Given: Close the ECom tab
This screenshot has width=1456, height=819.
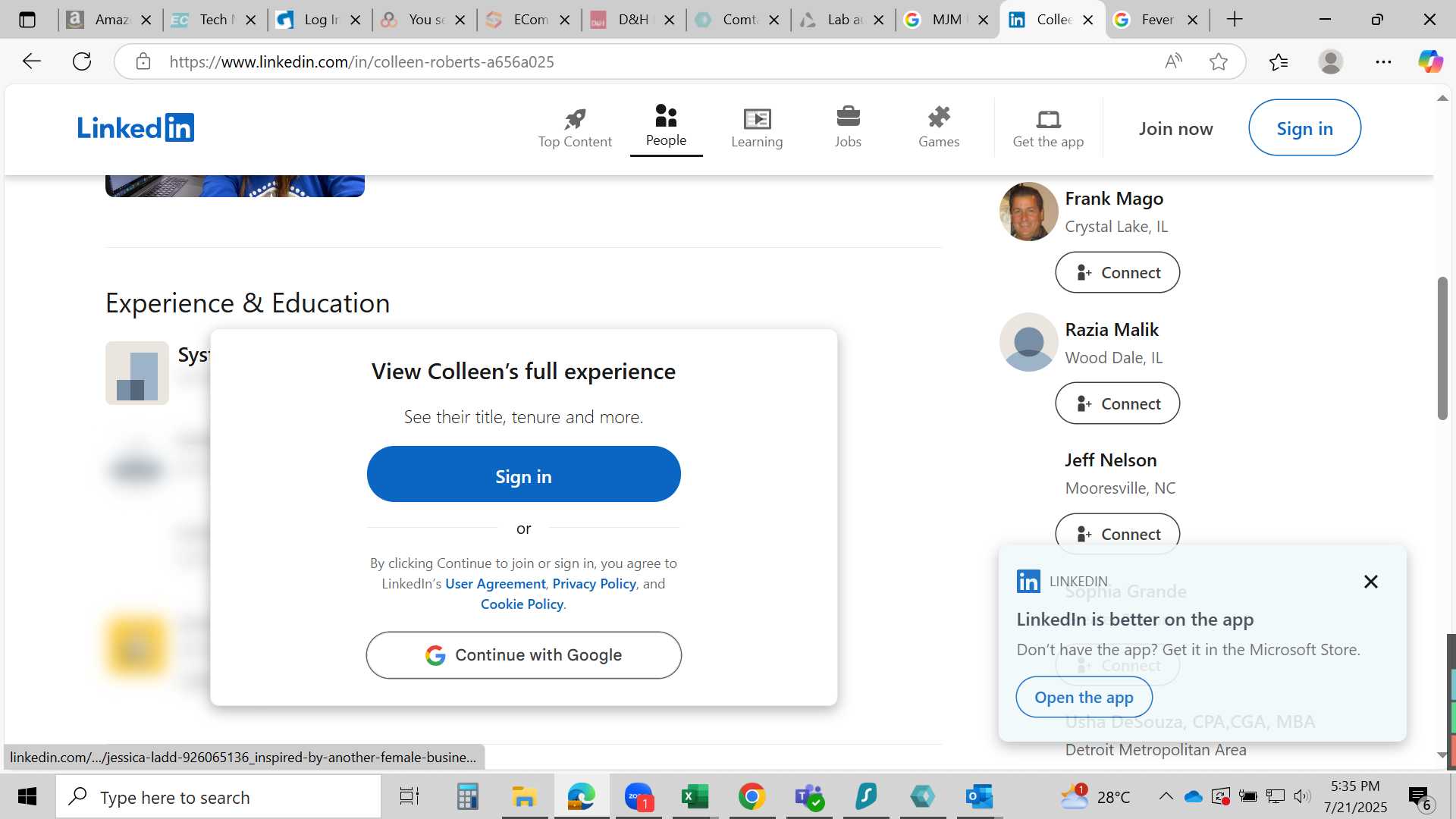Looking at the screenshot, I should tap(565, 20).
